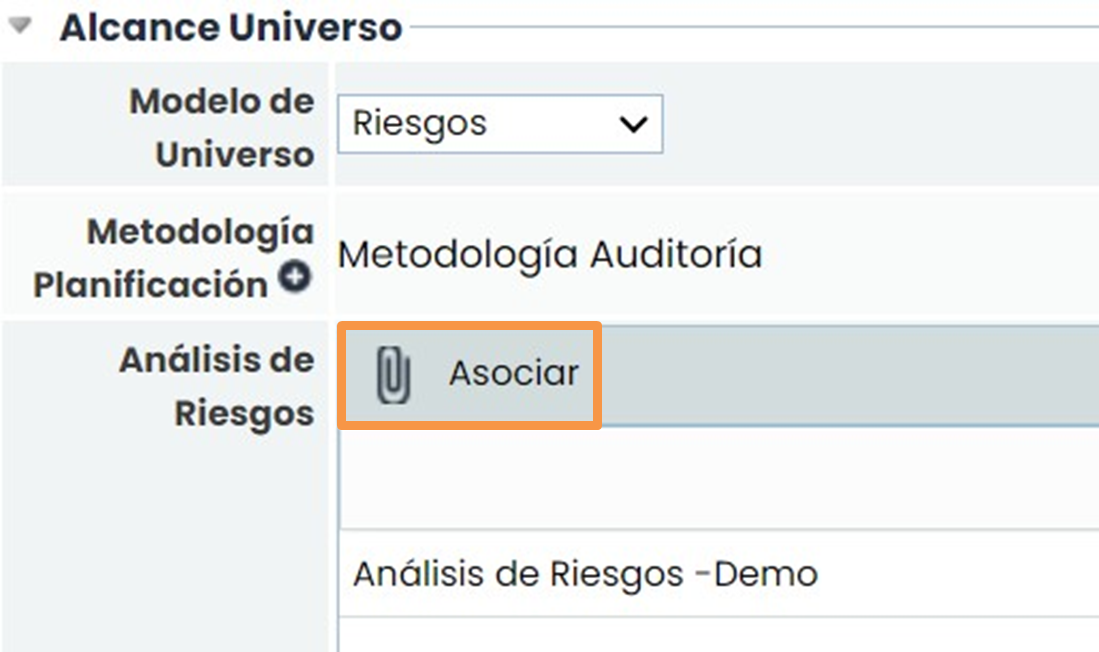Click the chevron arrow on Riesgos selector
1099x652 pixels.
pyautogui.click(x=632, y=124)
